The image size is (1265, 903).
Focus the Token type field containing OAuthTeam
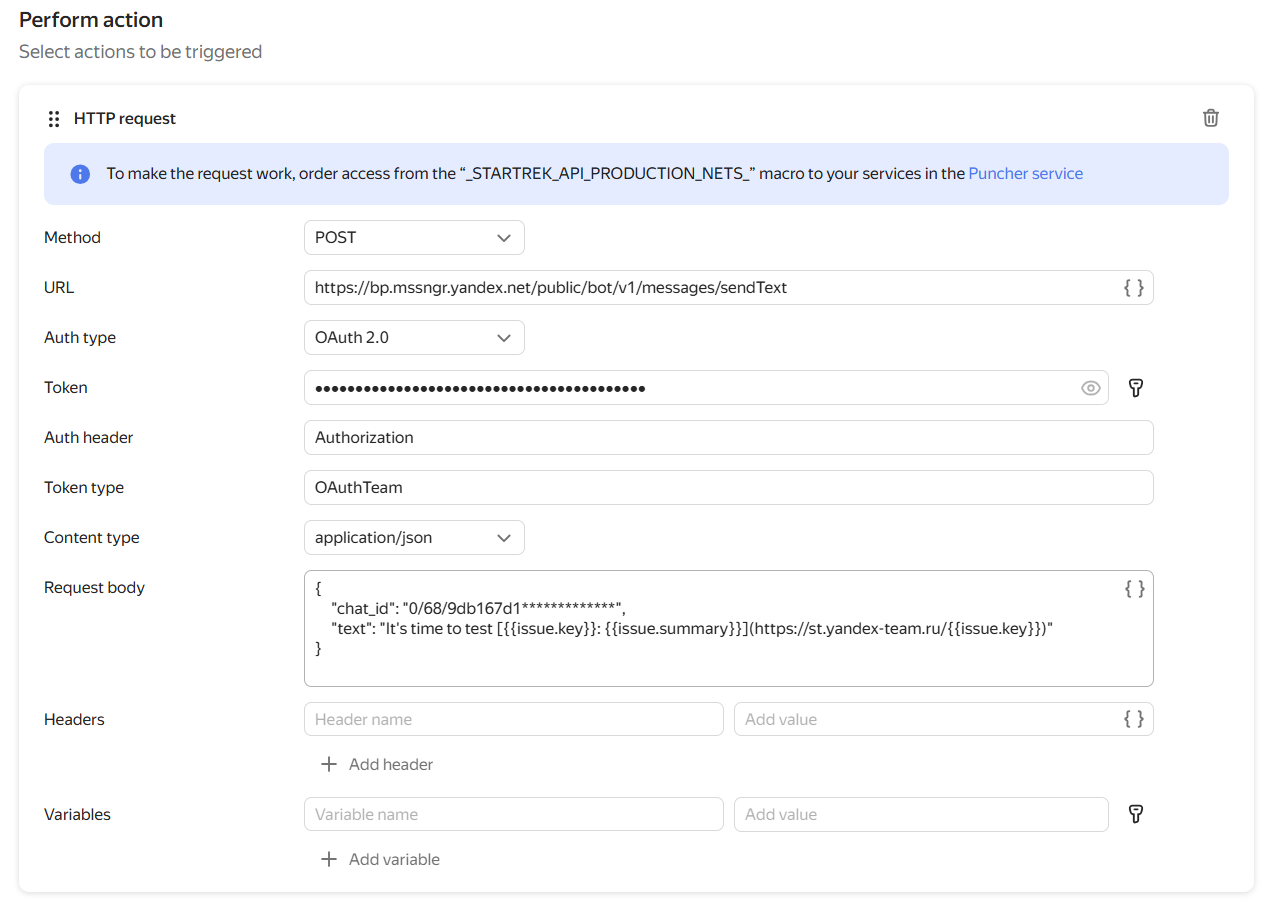[x=729, y=488]
